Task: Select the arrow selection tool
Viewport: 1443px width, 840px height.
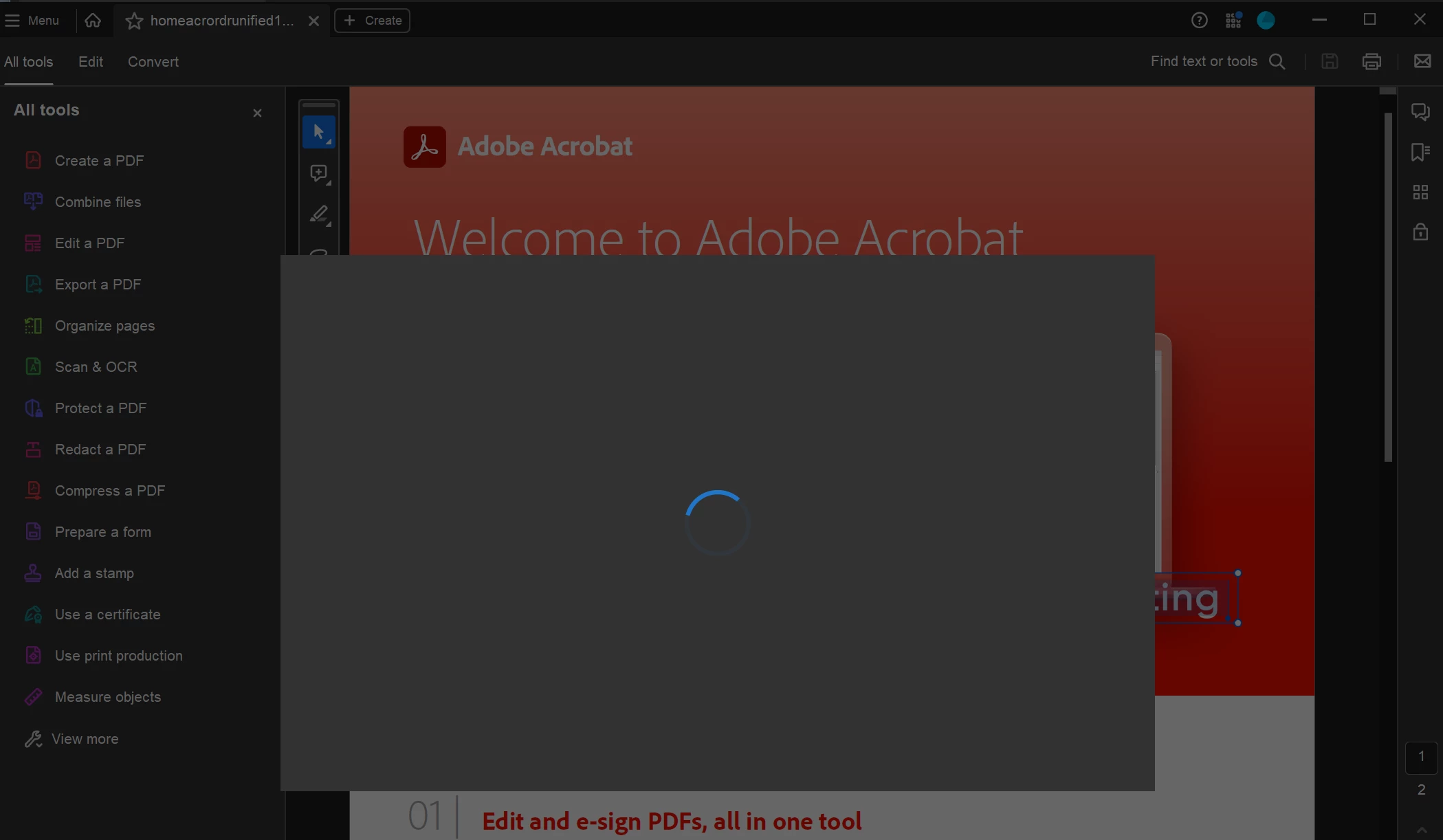Action: 318,132
